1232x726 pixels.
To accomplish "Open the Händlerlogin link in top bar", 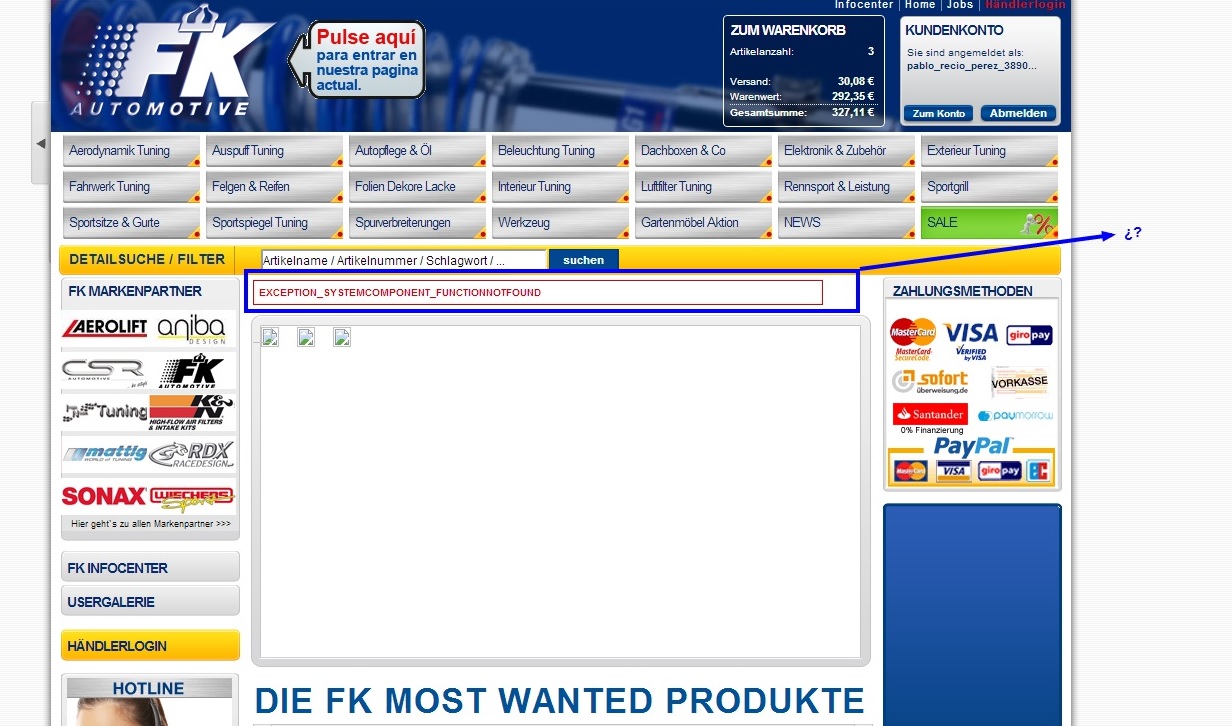I will point(1025,5).
